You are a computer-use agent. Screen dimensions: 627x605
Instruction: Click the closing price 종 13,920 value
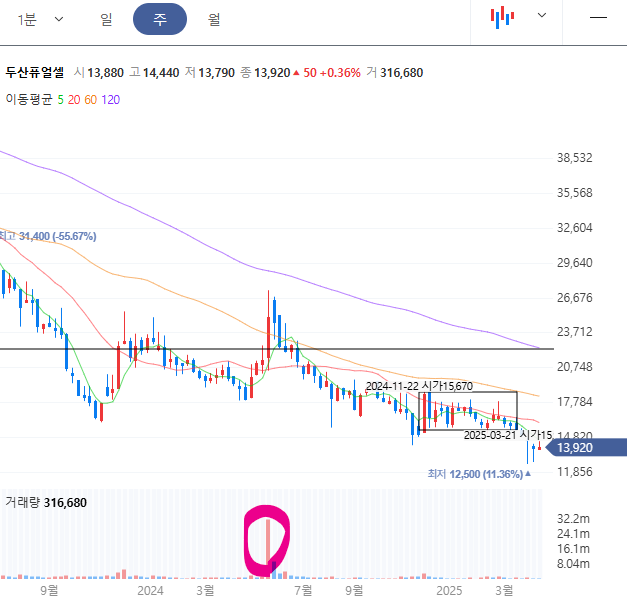pyautogui.click(x=265, y=72)
